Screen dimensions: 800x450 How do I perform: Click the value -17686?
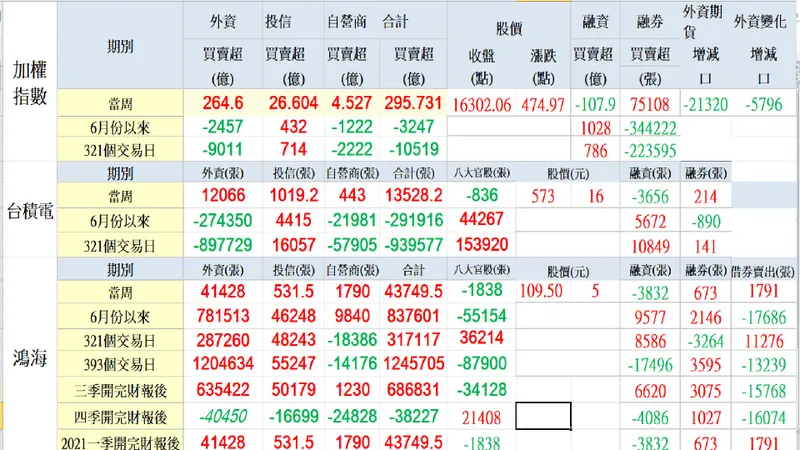[x=763, y=318]
